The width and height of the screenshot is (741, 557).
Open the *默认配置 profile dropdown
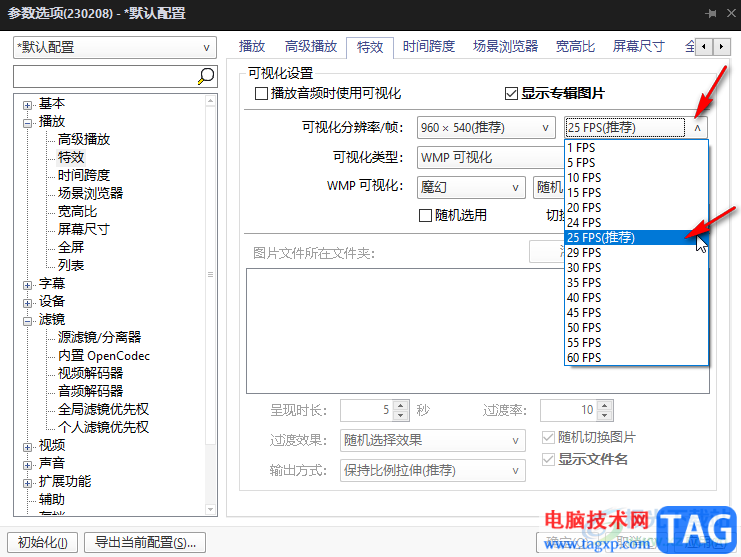point(115,47)
